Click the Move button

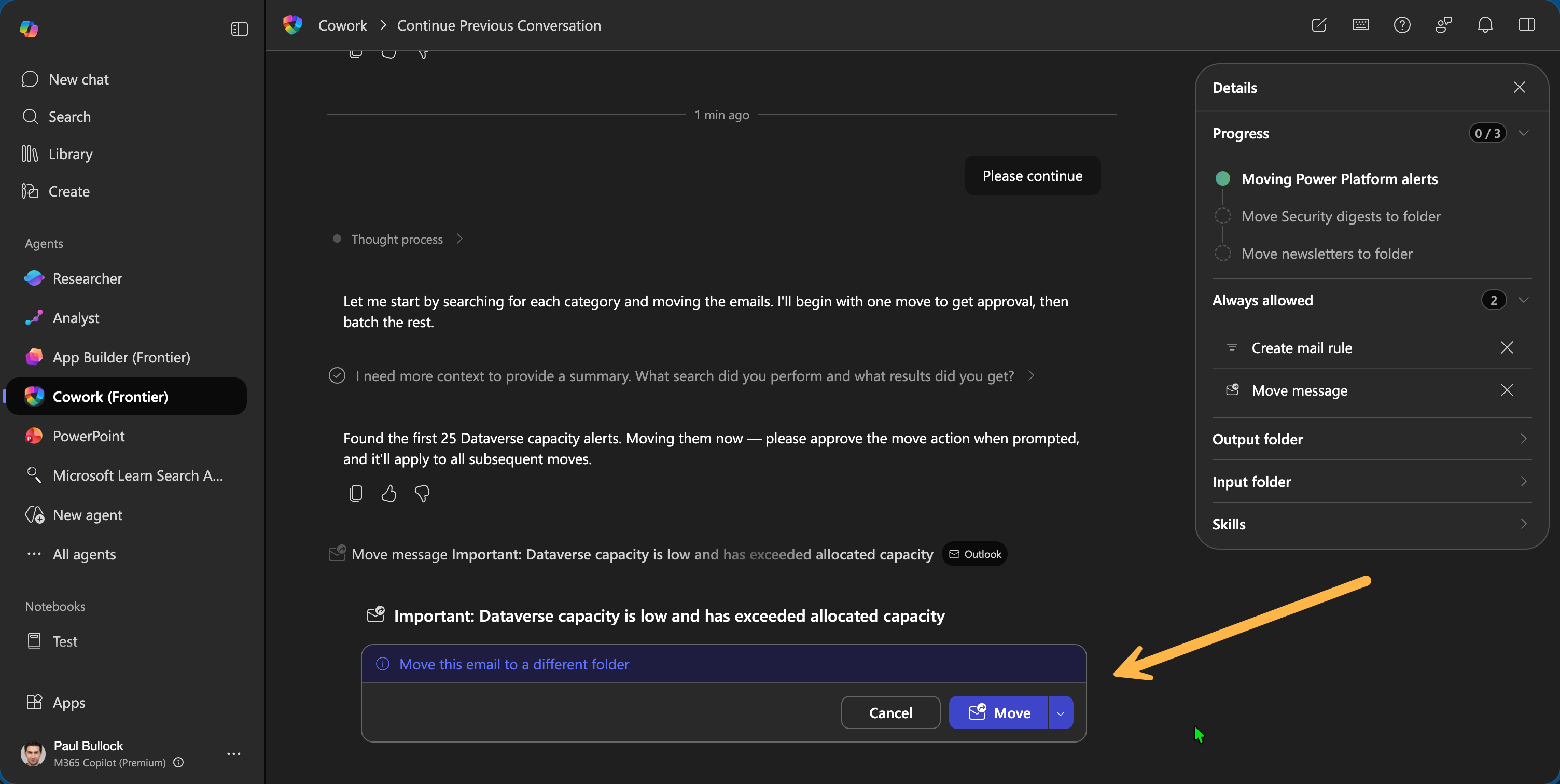(x=999, y=712)
